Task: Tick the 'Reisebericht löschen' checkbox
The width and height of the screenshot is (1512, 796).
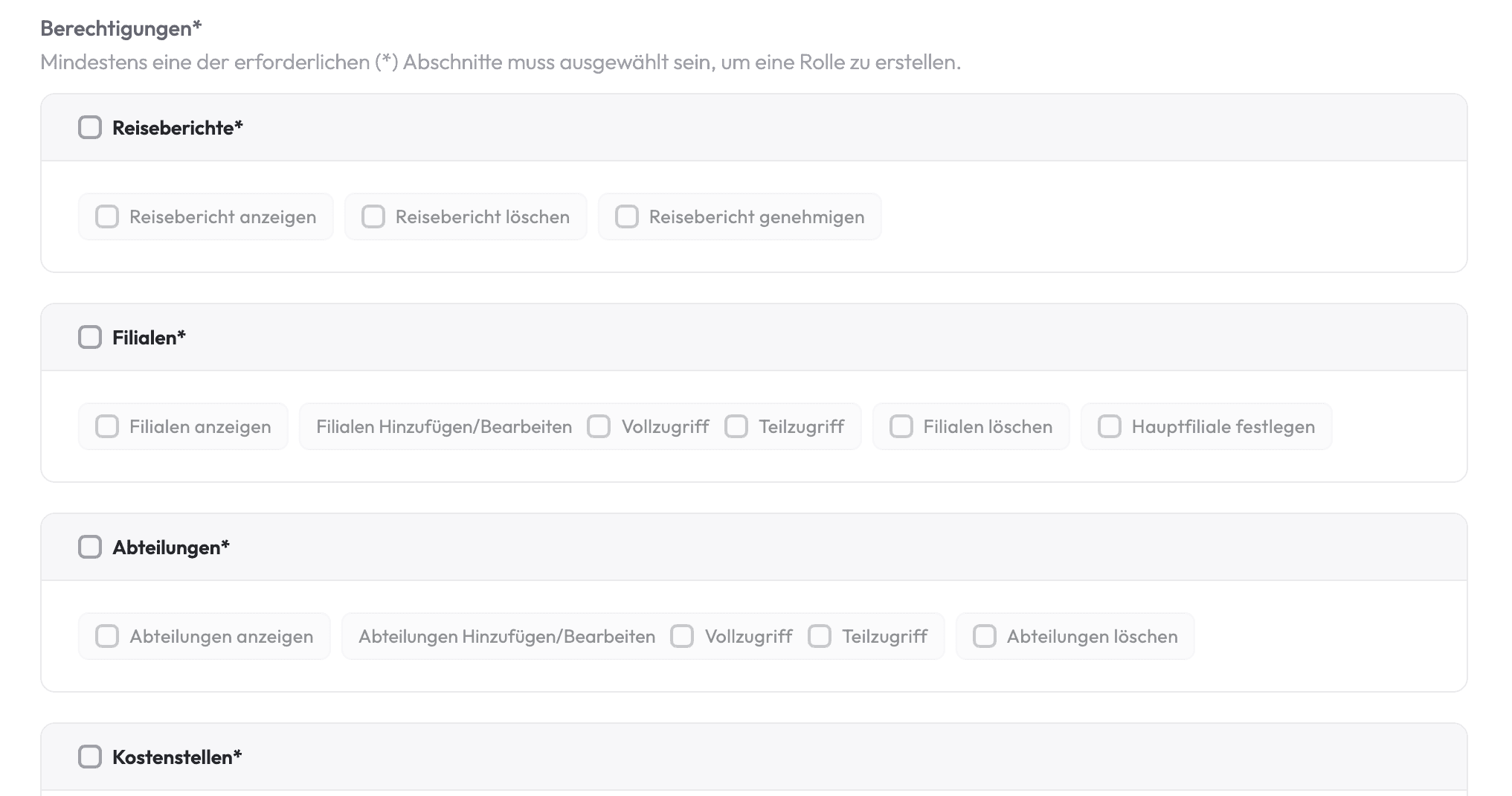Action: coord(373,216)
